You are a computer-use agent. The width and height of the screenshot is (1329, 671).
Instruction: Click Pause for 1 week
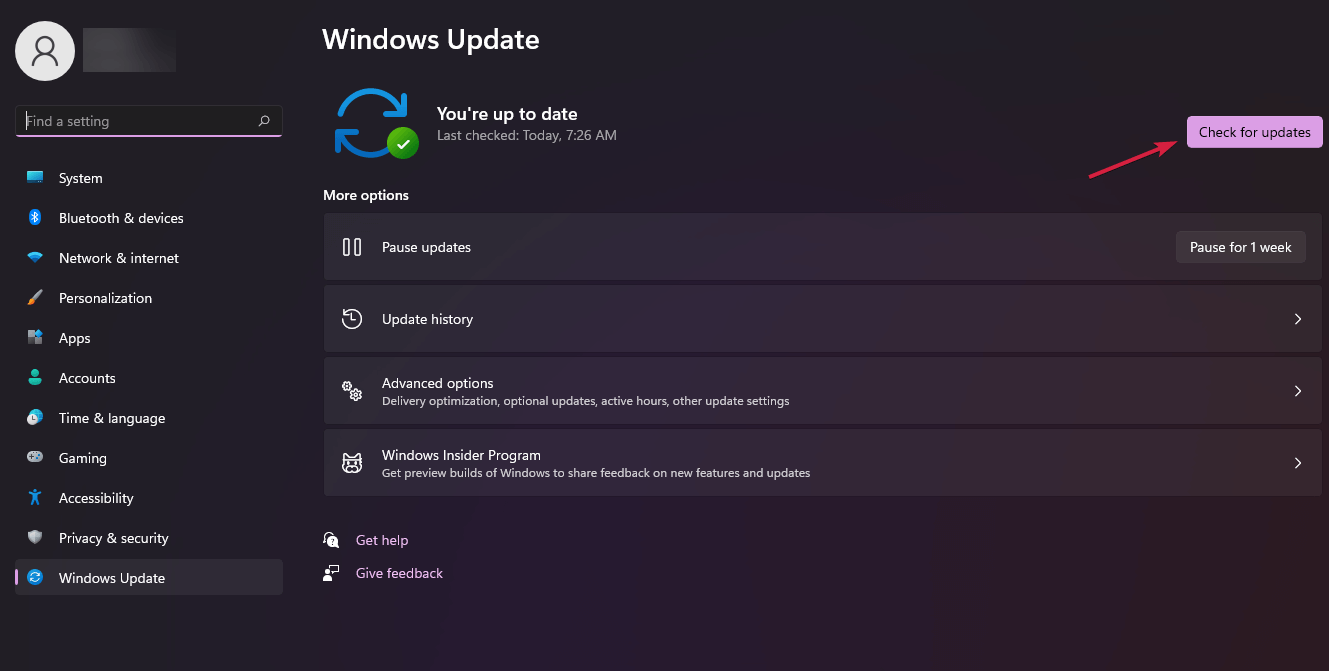point(1240,246)
